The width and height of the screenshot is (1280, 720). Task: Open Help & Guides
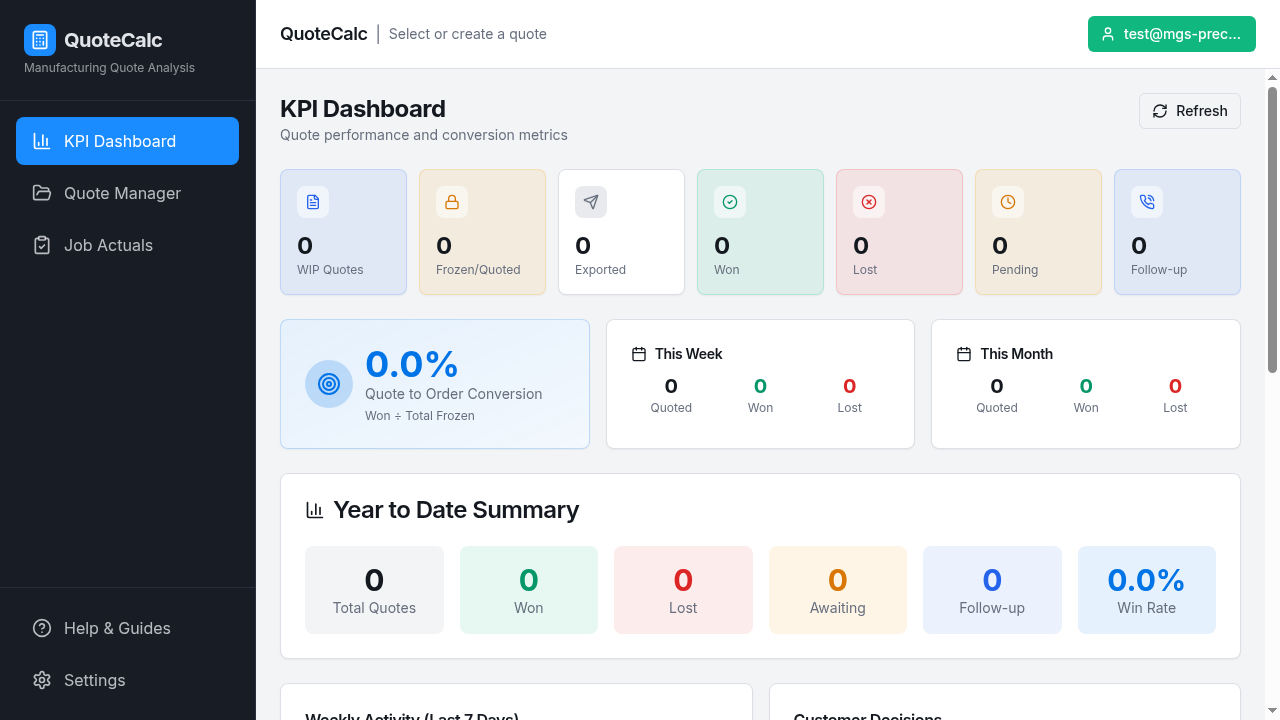coord(127,628)
